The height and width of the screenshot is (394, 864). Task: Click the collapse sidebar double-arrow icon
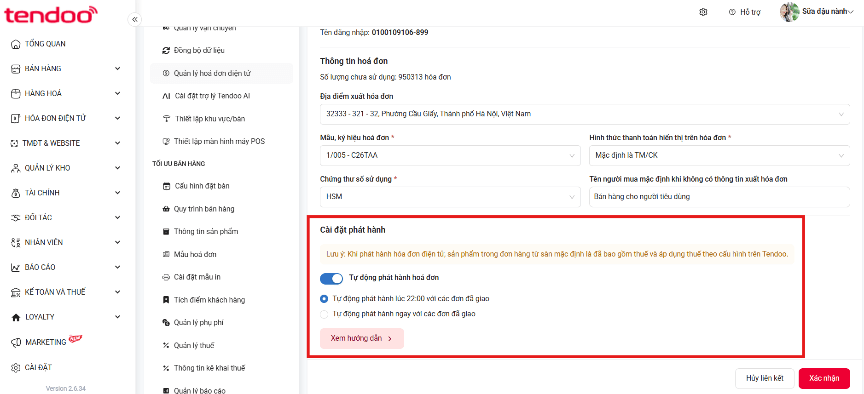[134, 19]
